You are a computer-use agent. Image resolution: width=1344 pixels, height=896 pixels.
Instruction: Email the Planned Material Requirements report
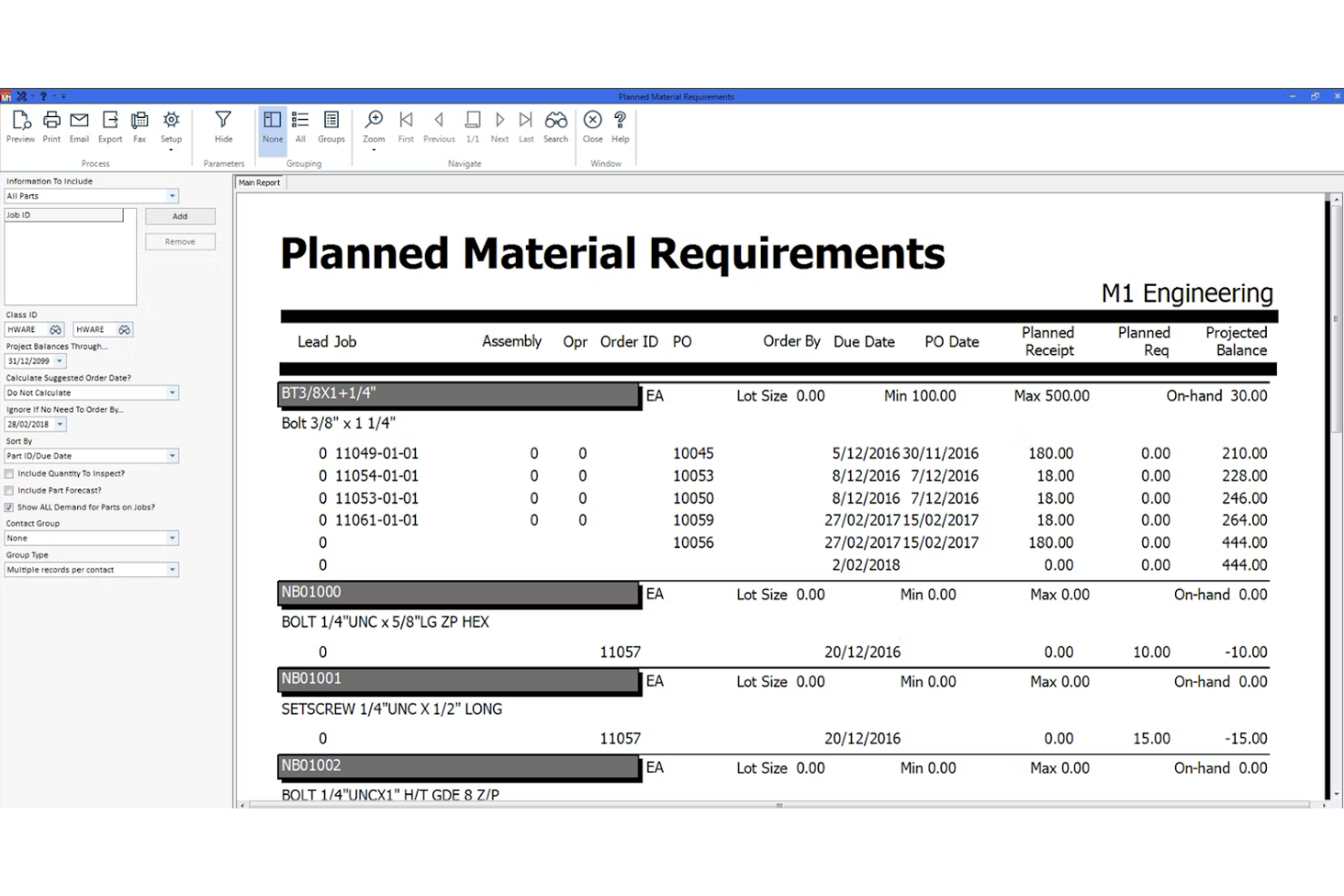coord(79,127)
